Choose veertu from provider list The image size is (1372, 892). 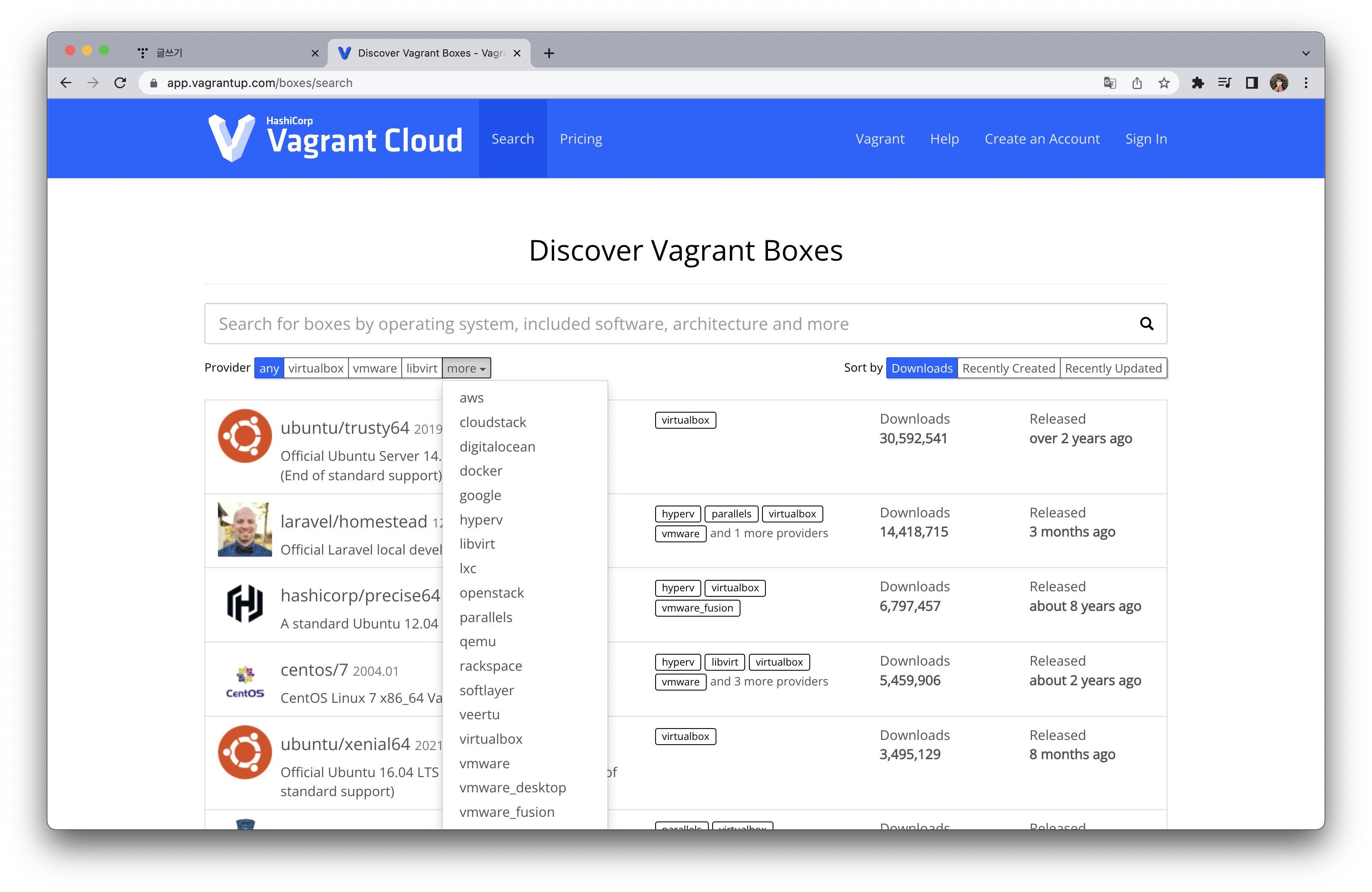[525, 715]
